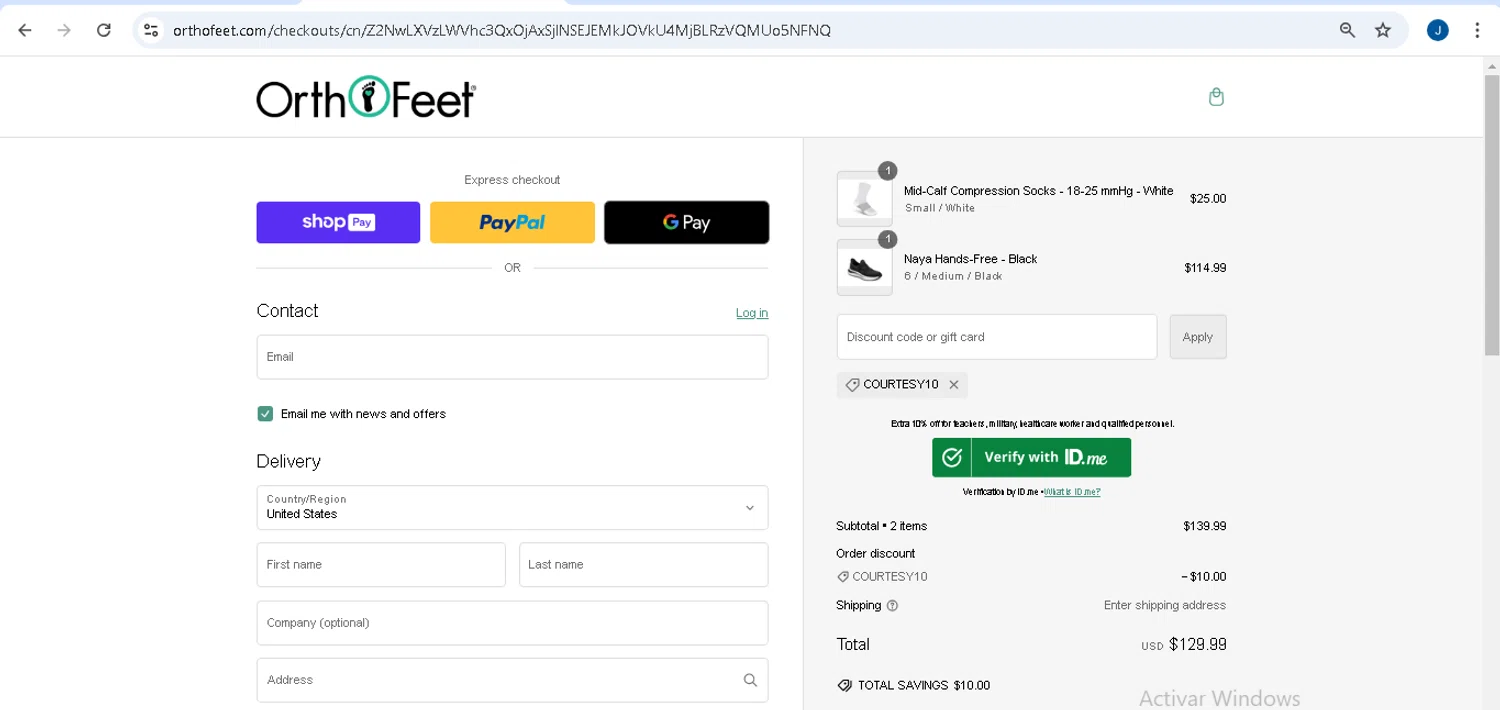Image resolution: width=1500 pixels, height=710 pixels.
Task: Click 'TOTAL SAVINGS $10.00' text
Action: click(924, 685)
